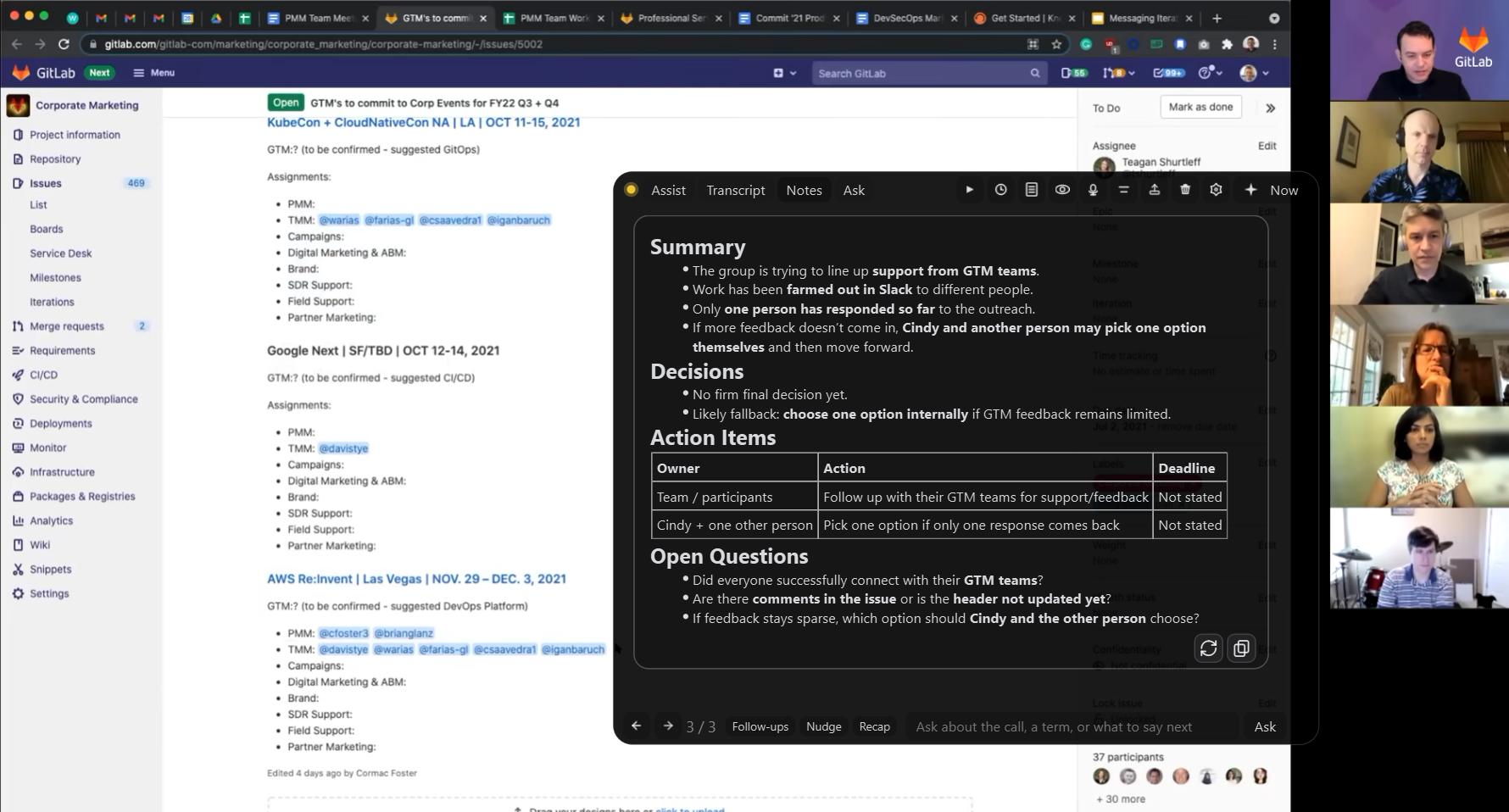
Task: Open Security & Compliance in the sidebar
Action: tap(84, 399)
